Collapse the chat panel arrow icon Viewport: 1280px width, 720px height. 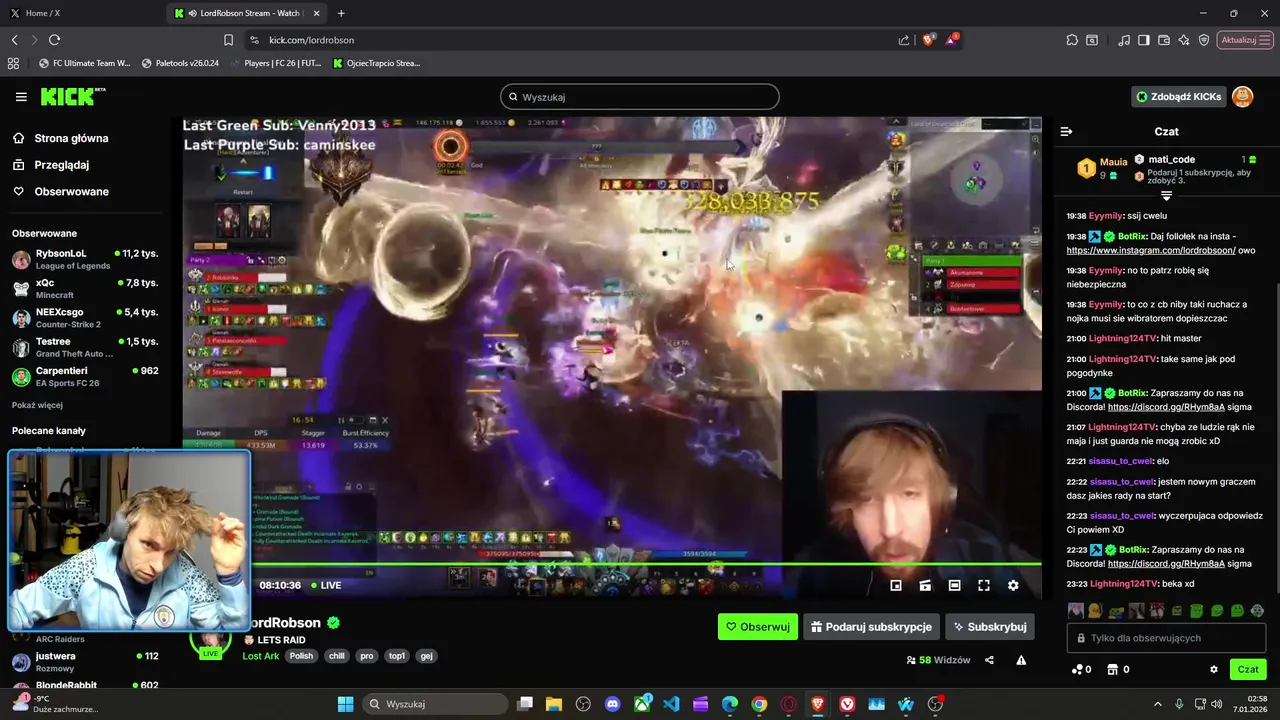(x=1066, y=131)
